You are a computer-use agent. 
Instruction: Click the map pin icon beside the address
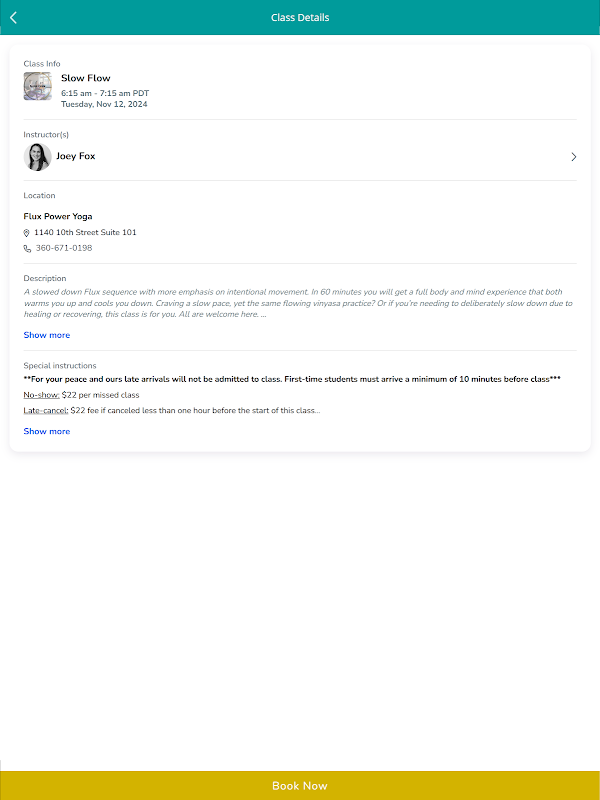[28, 233]
